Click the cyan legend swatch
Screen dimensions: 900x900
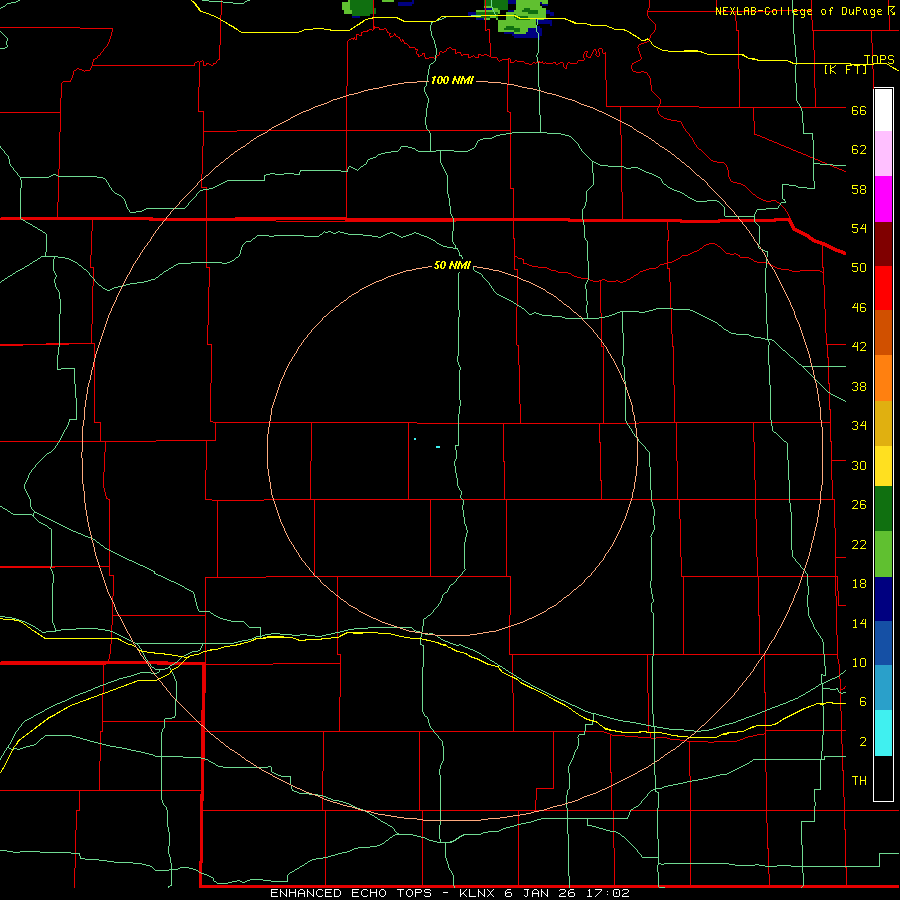(883, 732)
